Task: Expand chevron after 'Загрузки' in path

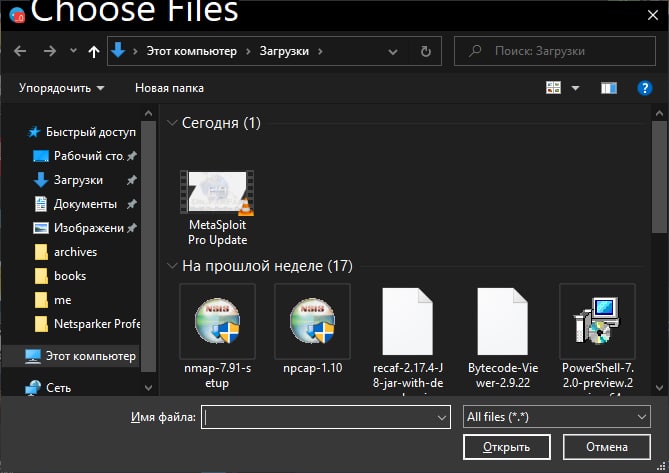Action: tap(320, 51)
